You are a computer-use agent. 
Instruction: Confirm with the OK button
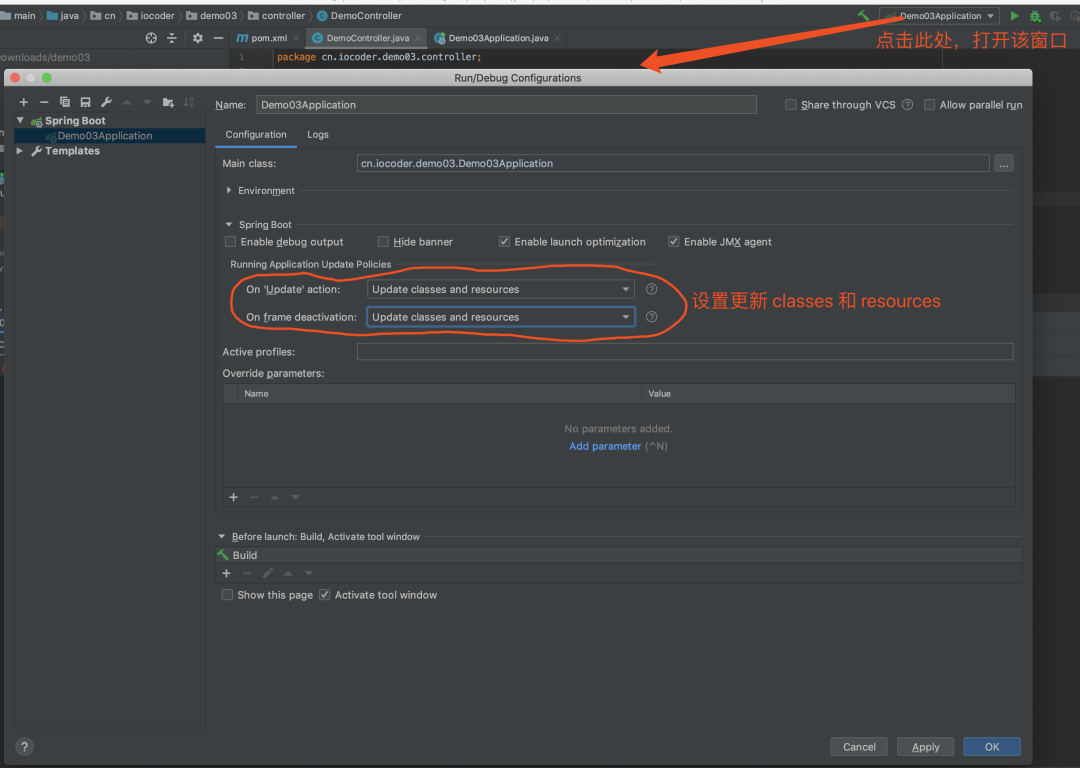[992, 747]
